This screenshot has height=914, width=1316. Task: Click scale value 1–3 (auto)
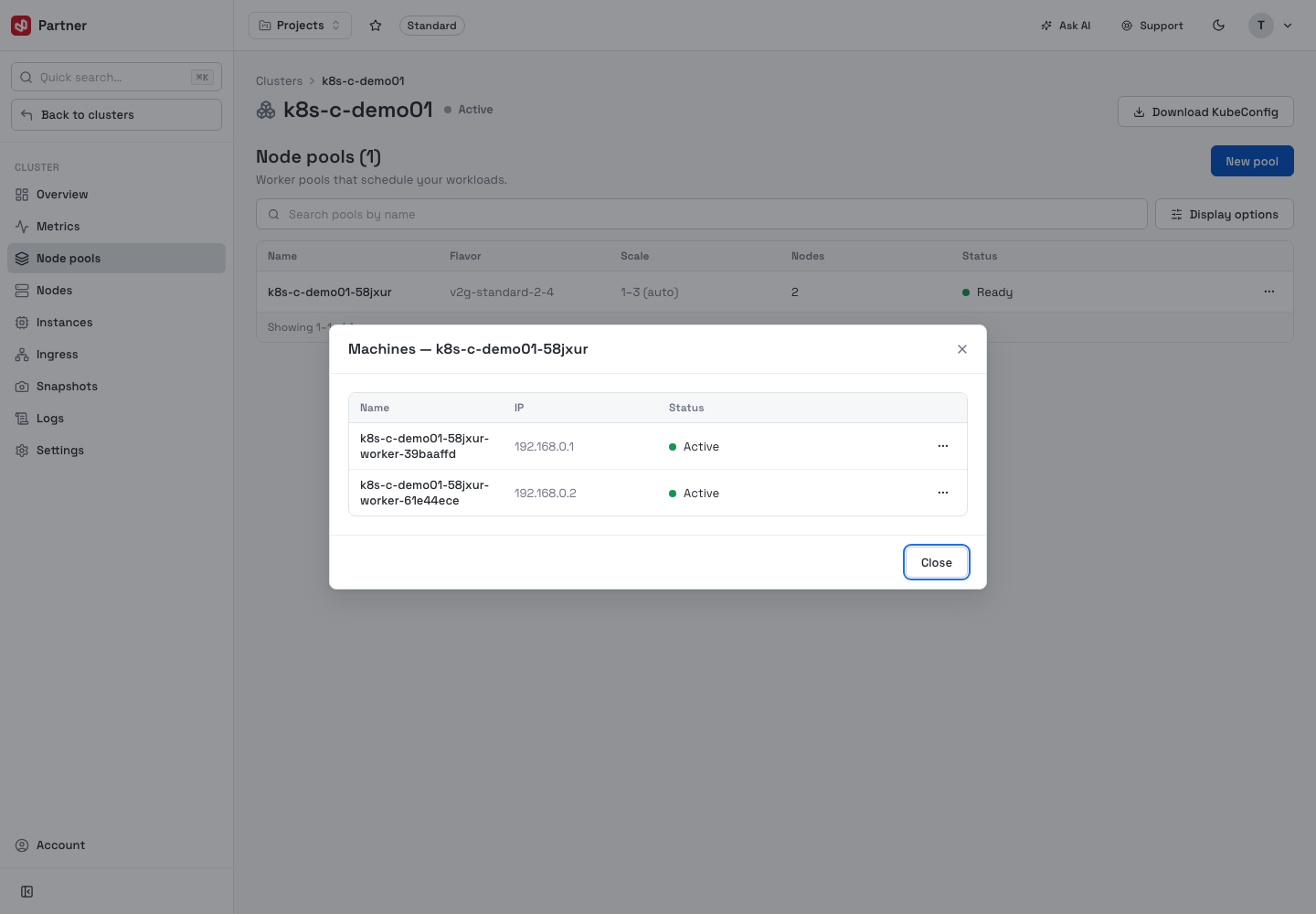pyautogui.click(x=649, y=292)
